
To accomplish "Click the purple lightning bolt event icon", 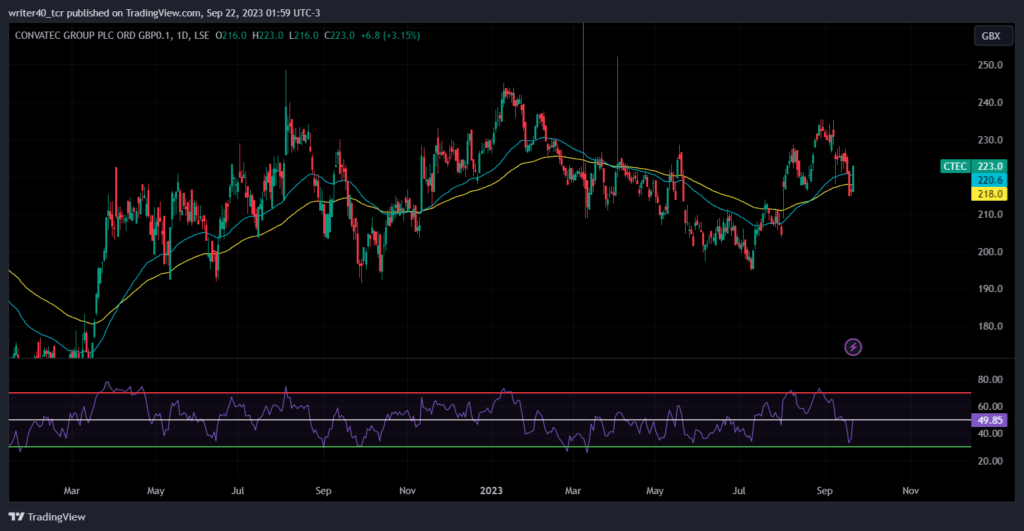I will point(853,347).
